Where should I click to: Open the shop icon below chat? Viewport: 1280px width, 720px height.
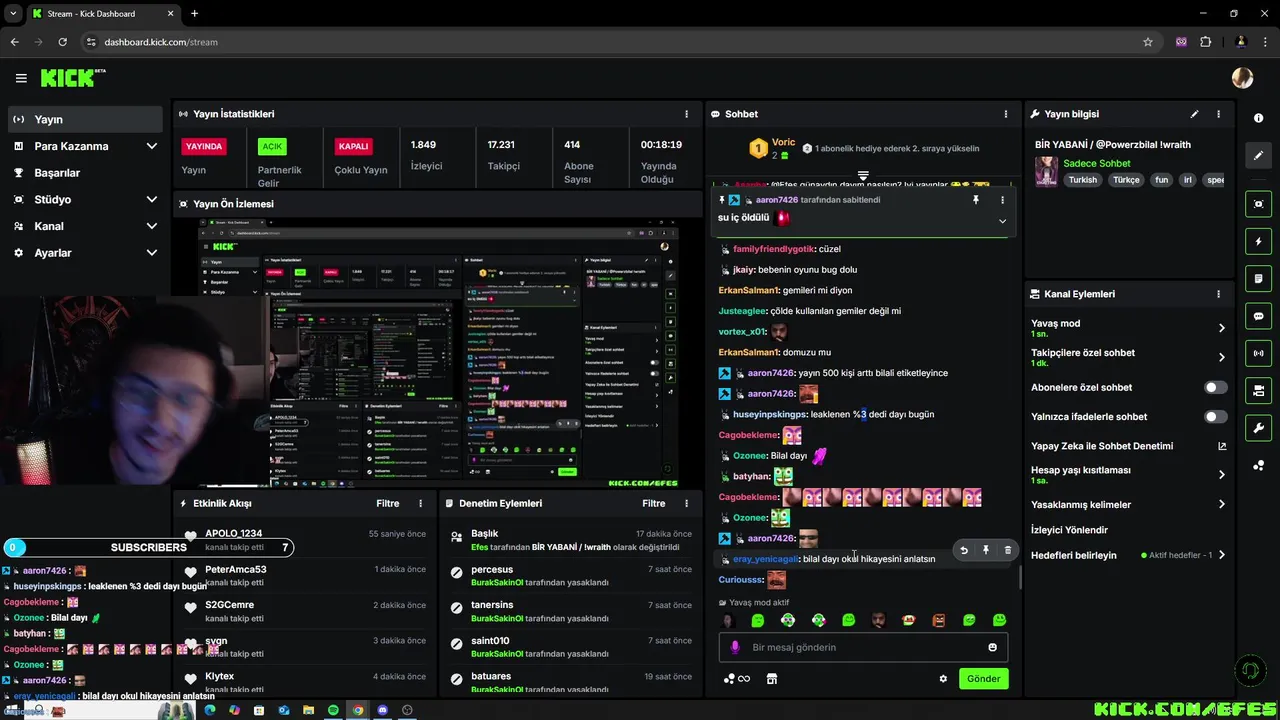pos(772,679)
